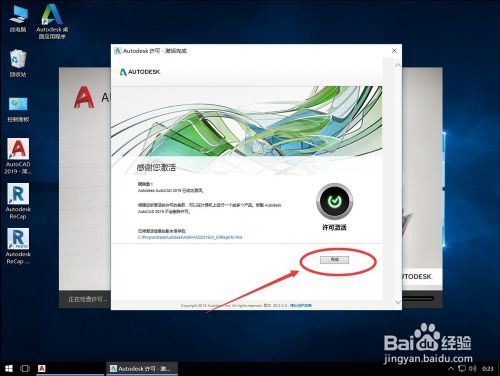The width and height of the screenshot is (500, 376).
Task: Open Control Panel desktop icon
Action: point(18,109)
